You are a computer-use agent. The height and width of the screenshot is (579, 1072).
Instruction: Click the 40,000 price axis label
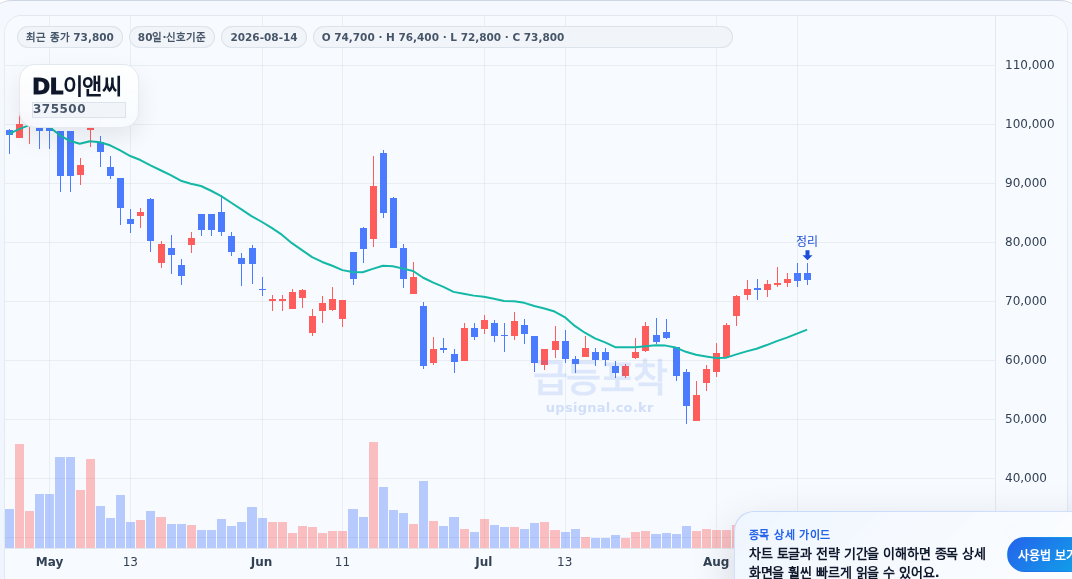click(x=1026, y=478)
